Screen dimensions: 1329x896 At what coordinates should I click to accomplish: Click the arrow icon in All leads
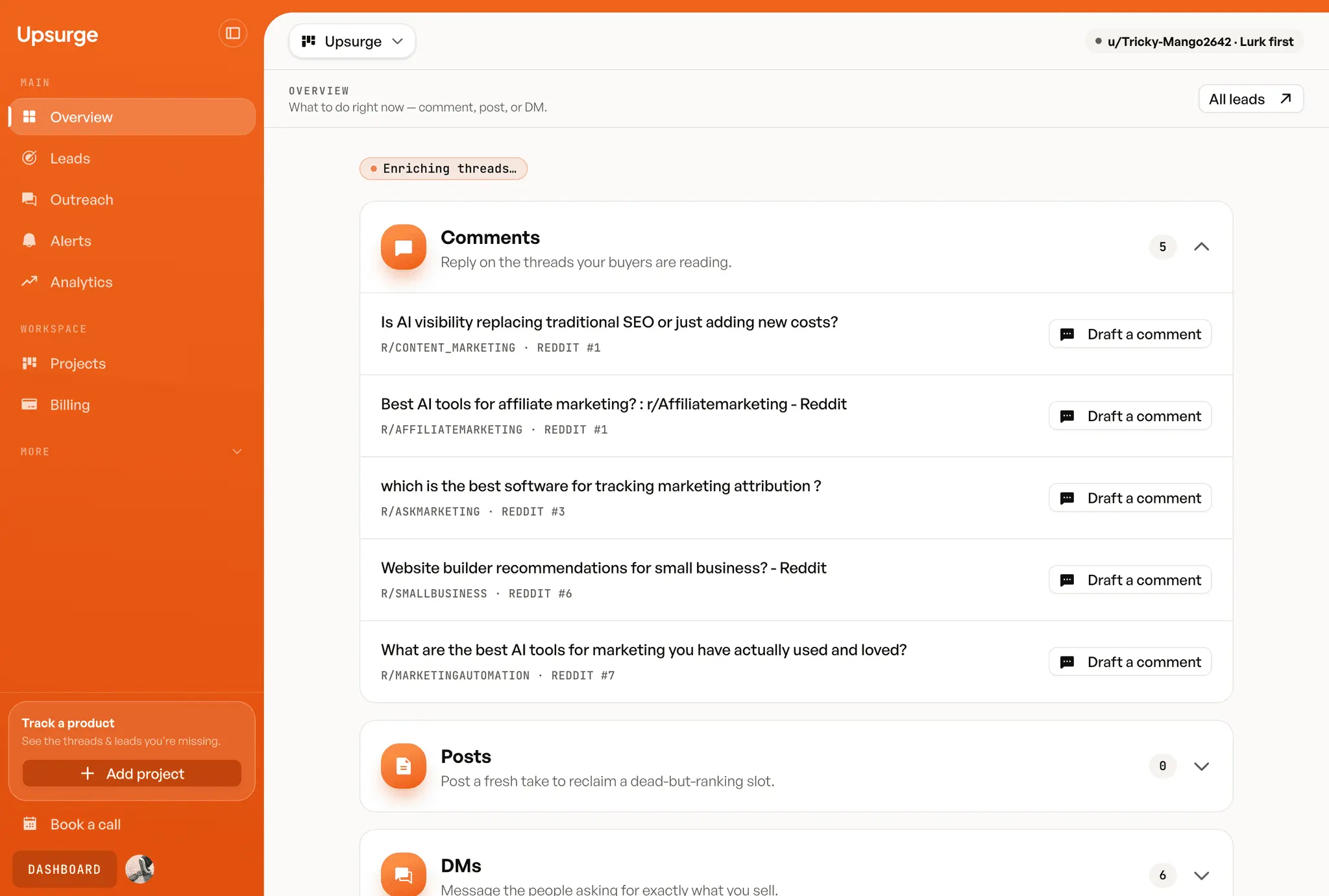coord(1286,99)
